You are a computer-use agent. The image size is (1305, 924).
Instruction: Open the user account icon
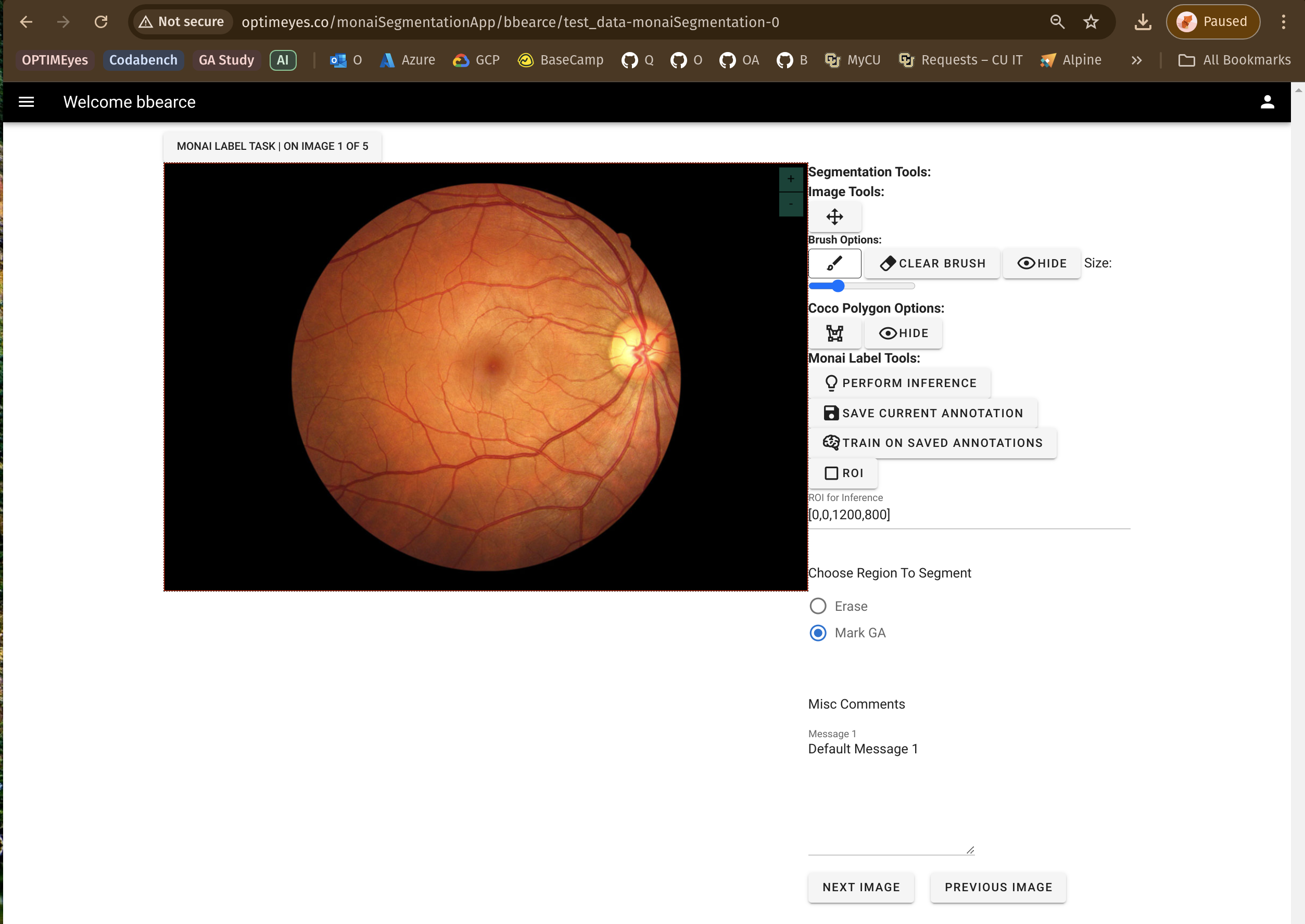click(1267, 102)
